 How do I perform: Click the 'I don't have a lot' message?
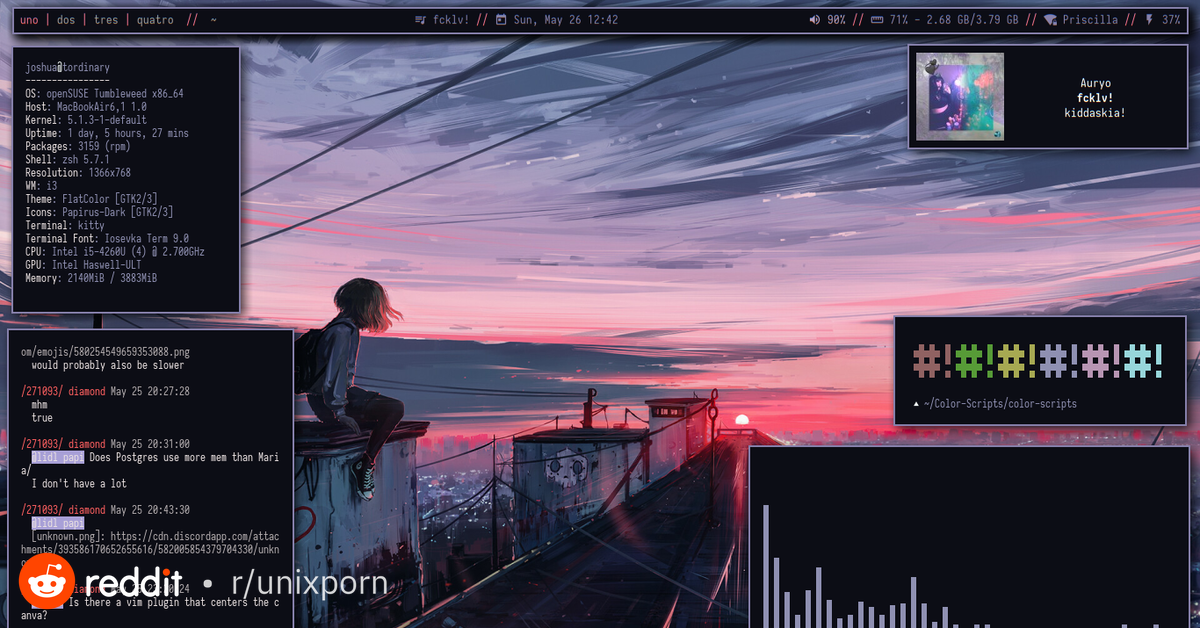pos(79,483)
